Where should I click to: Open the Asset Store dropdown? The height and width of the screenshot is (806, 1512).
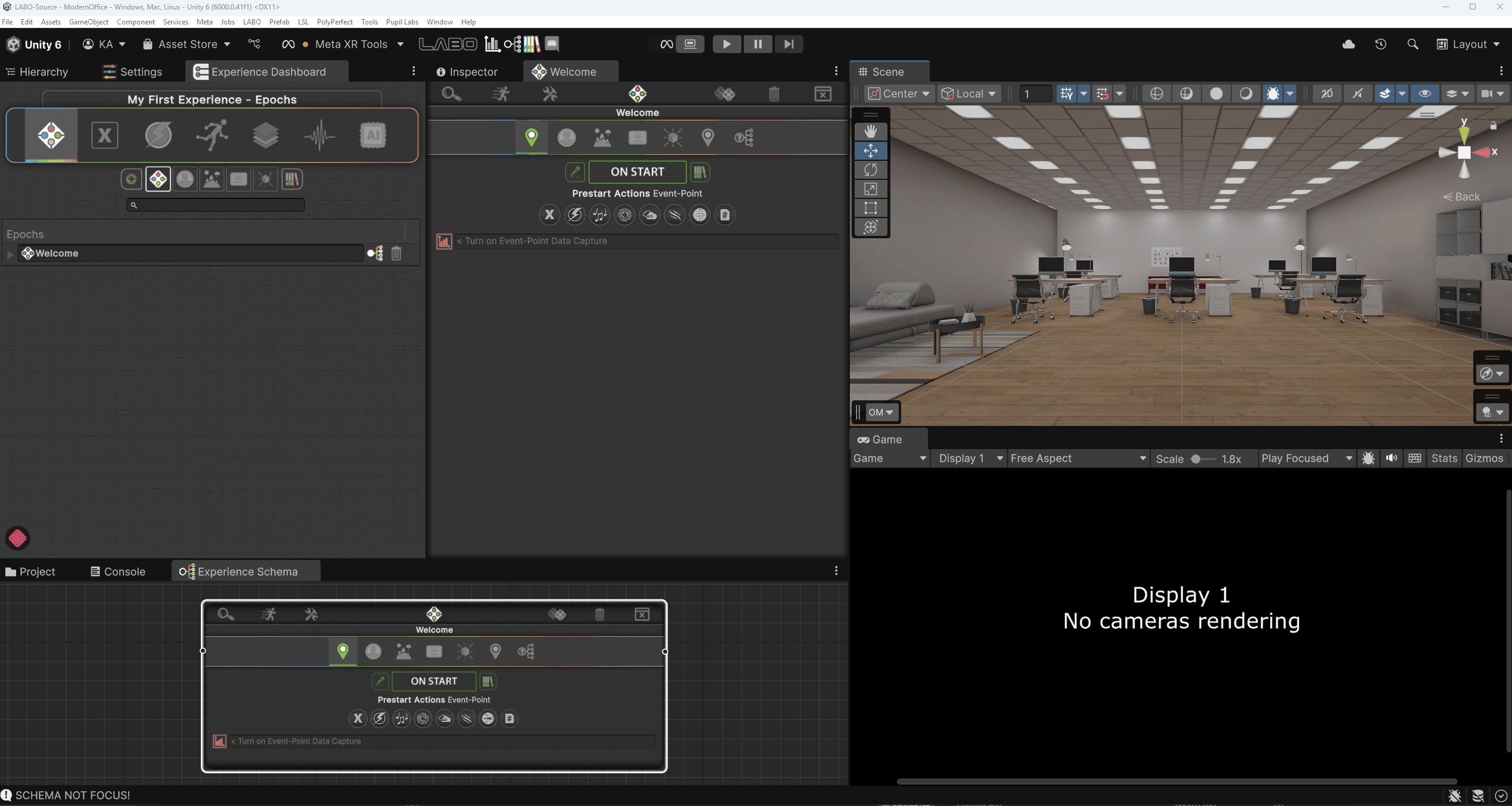point(187,44)
